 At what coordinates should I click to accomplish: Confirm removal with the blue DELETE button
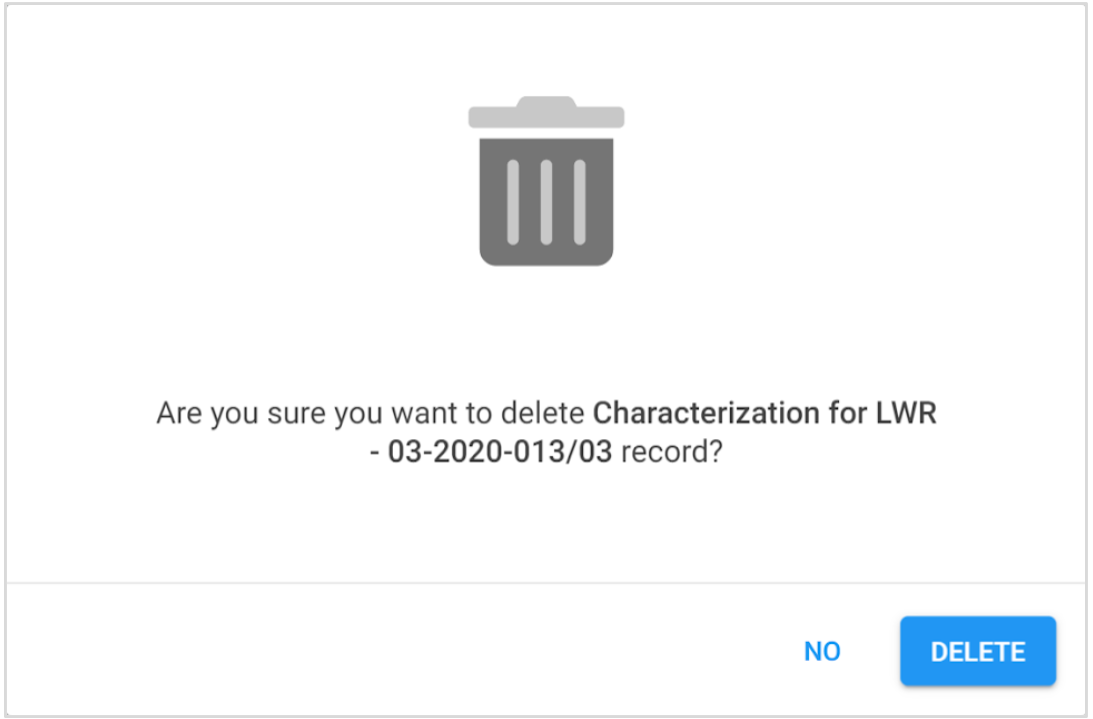[x=977, y=651]
